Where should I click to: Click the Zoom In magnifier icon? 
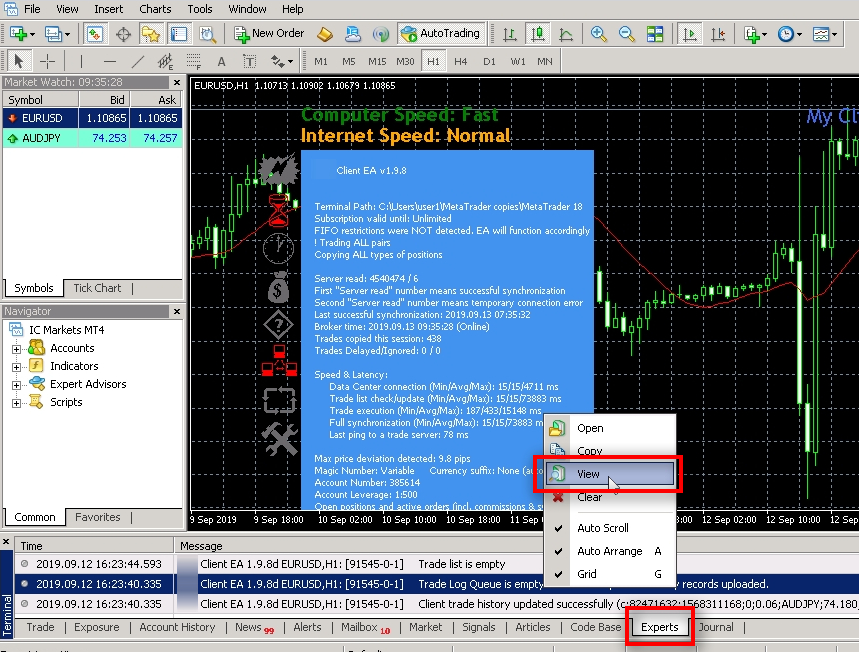point(597,33)
